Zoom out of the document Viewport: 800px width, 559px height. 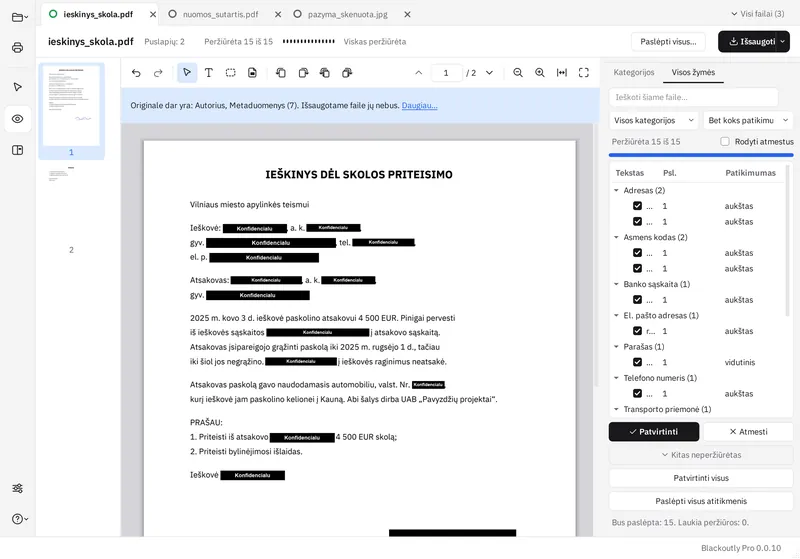(x=518, y=73)
